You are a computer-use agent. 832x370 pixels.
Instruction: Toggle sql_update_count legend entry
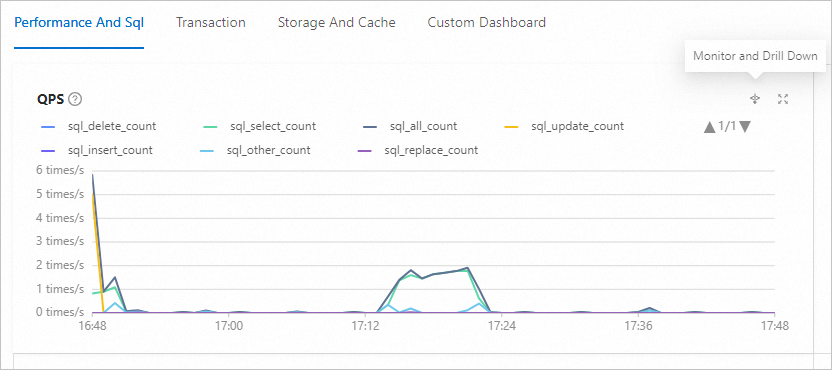563,126
